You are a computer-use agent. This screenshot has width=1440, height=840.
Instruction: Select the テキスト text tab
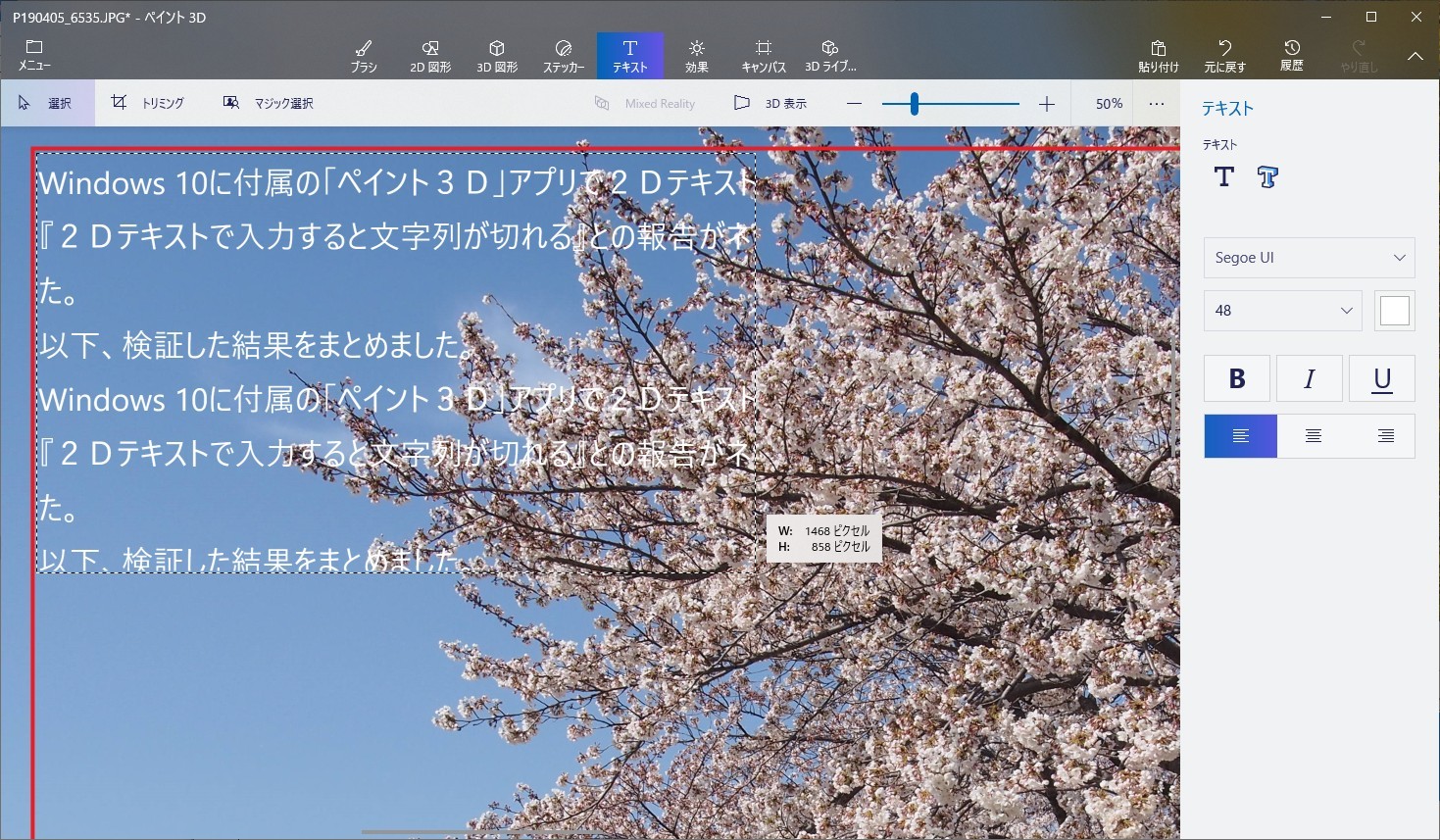click(x=630, y=56)
